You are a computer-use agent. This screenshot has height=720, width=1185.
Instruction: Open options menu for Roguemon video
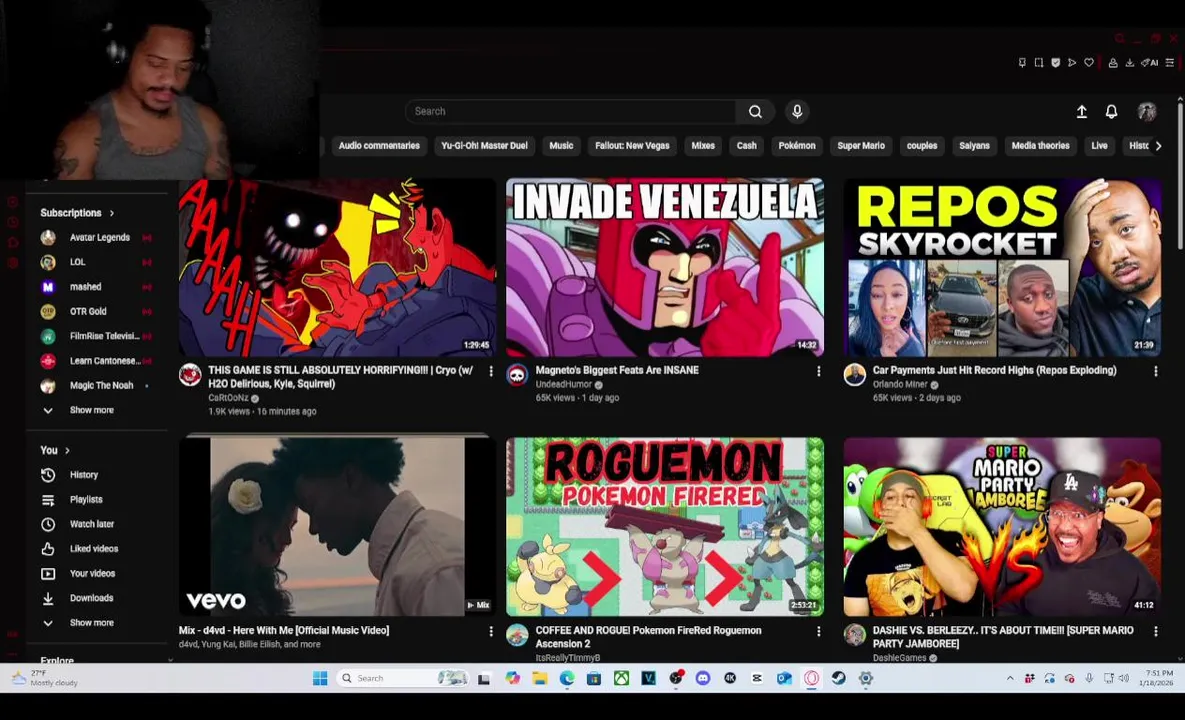click(818, 632)
